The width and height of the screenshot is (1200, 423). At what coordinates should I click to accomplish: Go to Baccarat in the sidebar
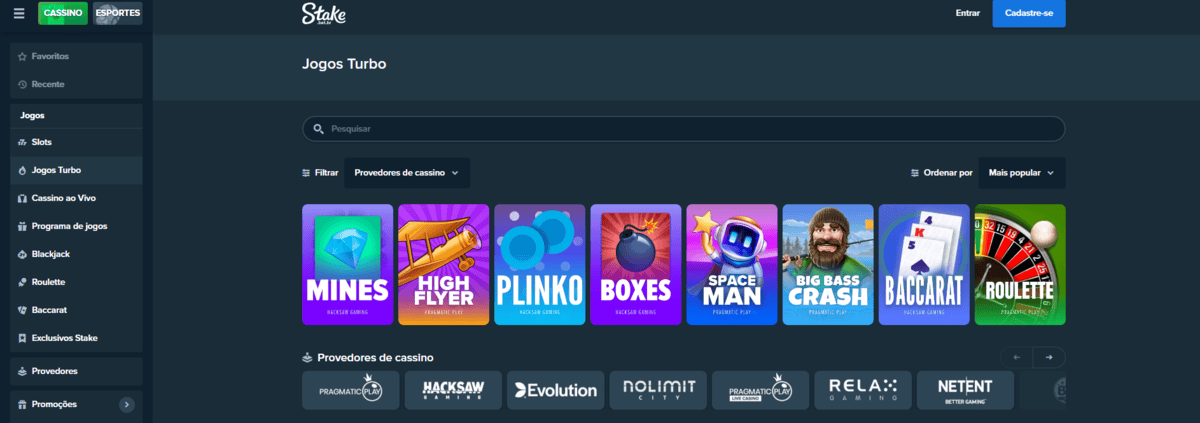click(x=77, y=310)
